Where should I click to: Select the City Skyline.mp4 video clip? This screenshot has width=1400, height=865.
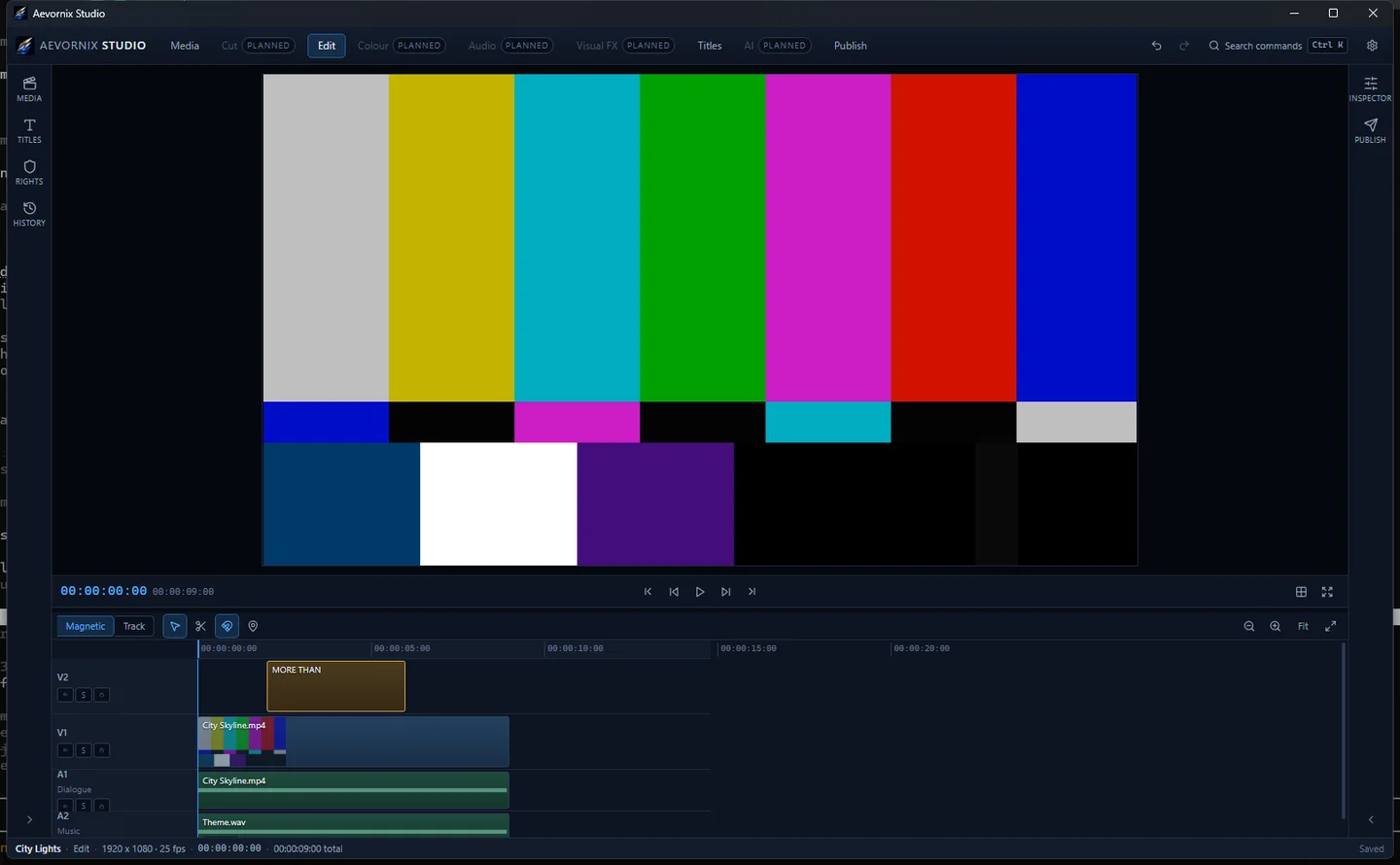(354, 742)
